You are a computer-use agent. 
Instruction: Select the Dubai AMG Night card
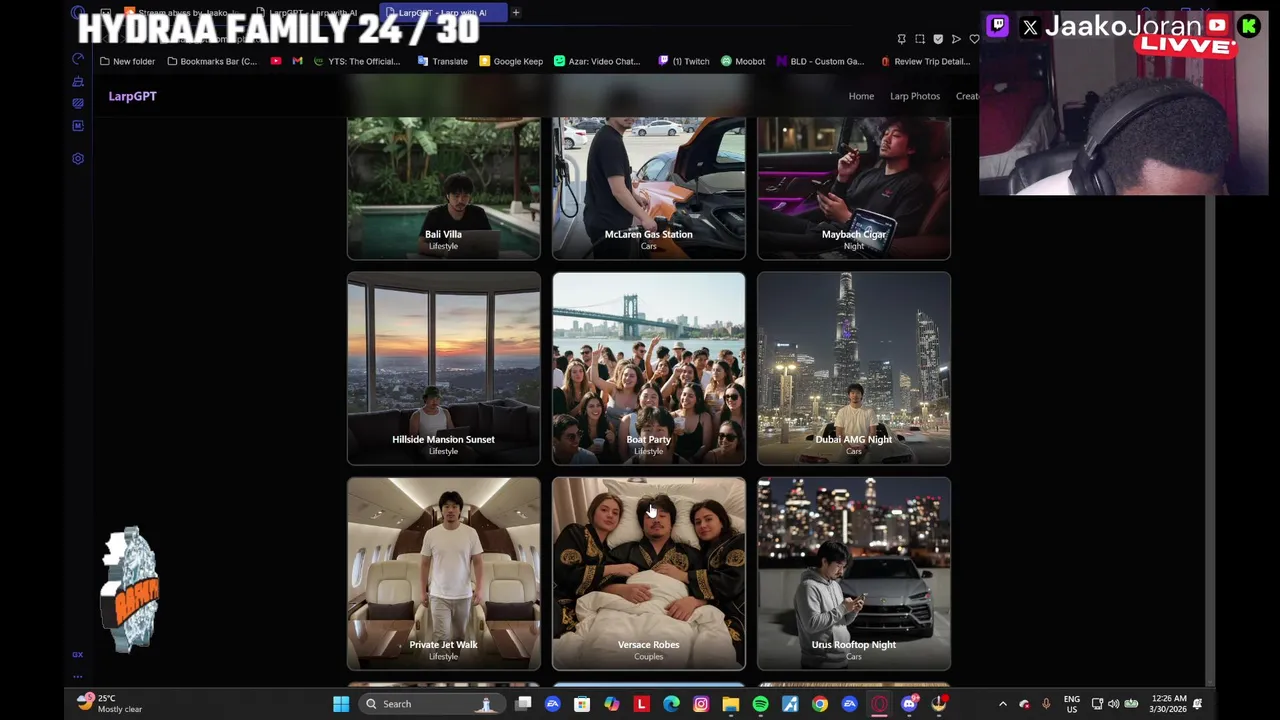coord(853,368)
